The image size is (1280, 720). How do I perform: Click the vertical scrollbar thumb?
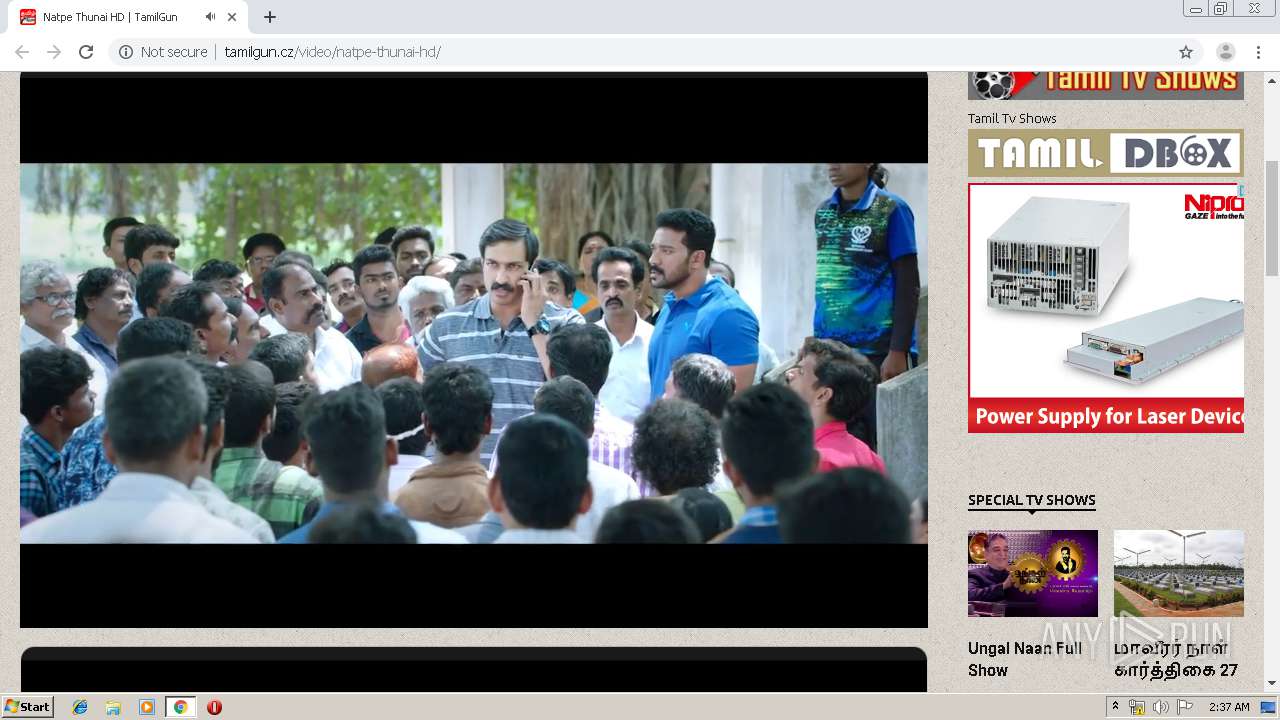click(x=1272, y=217)
